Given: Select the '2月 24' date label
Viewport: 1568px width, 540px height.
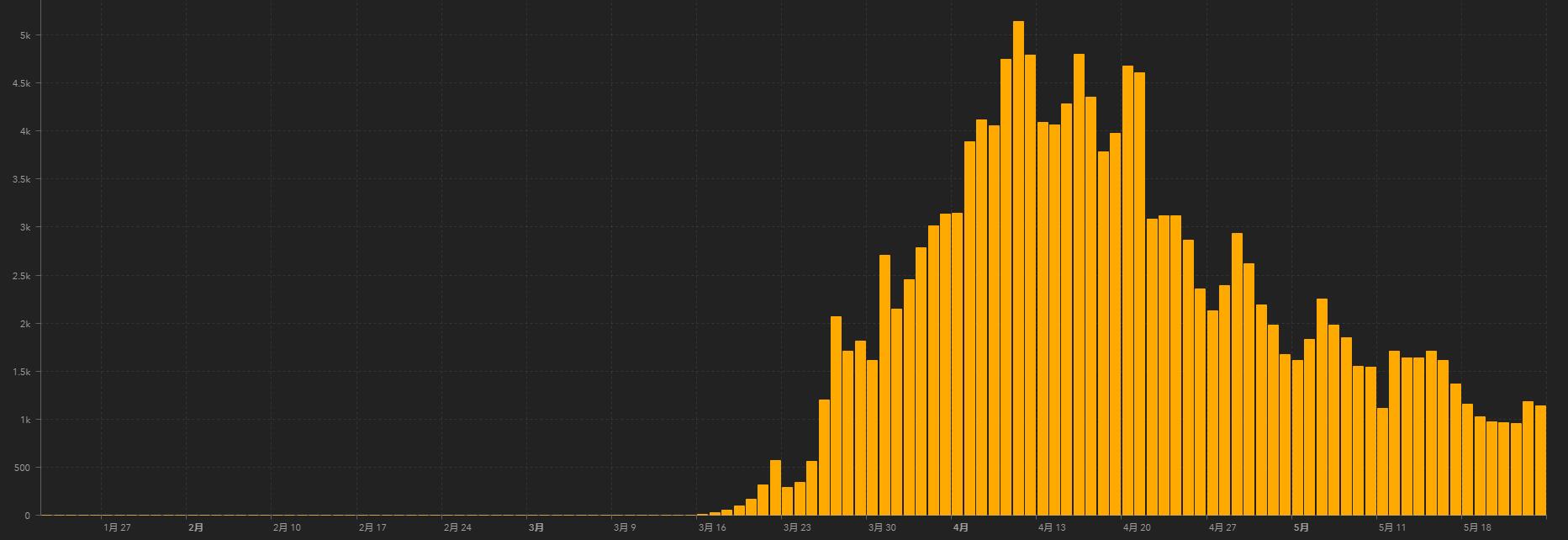Looking at the screenshot, I should click(x=457, y=527).
